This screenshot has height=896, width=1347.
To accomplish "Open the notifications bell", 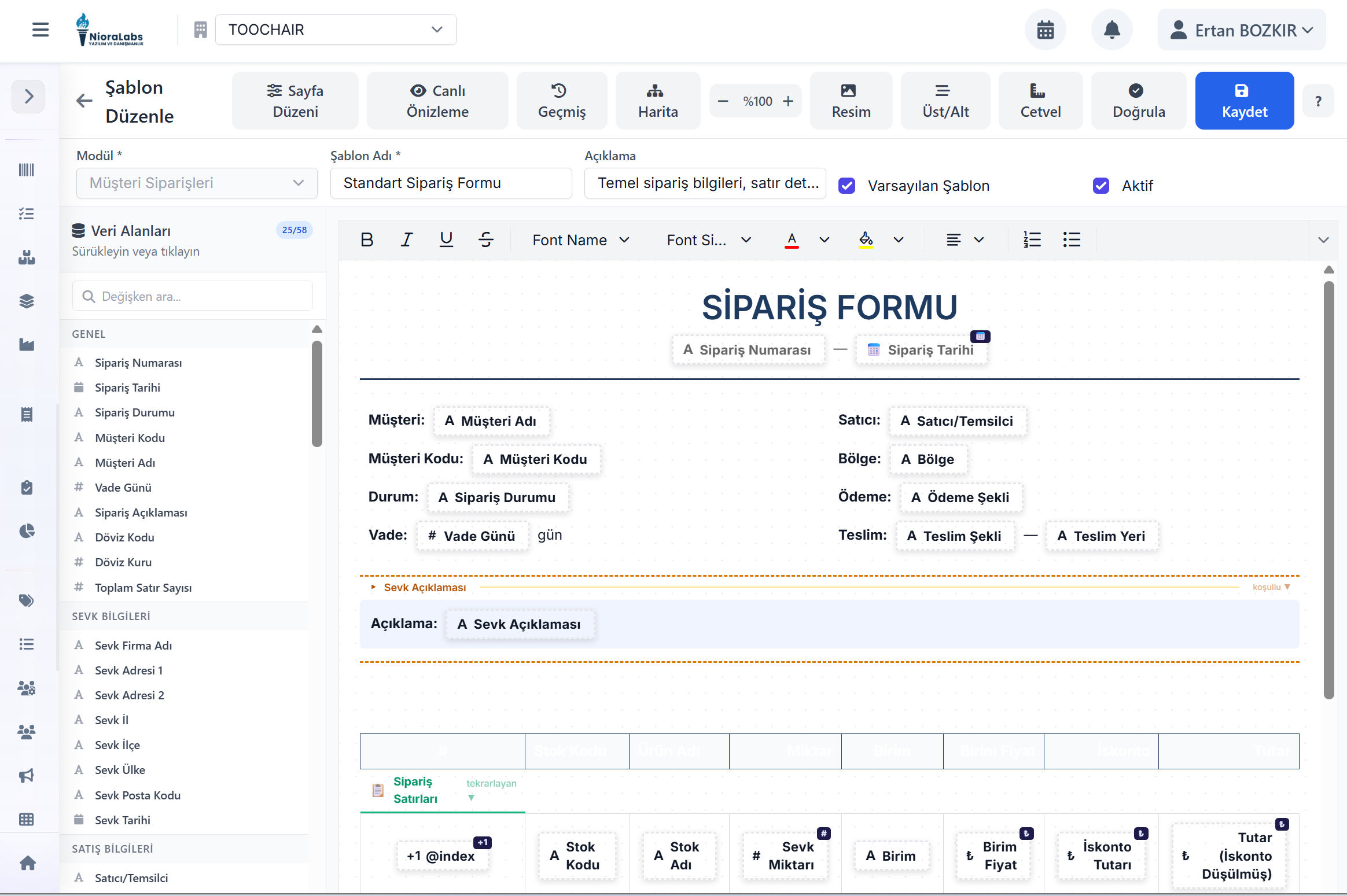I will coord(1112,30).
